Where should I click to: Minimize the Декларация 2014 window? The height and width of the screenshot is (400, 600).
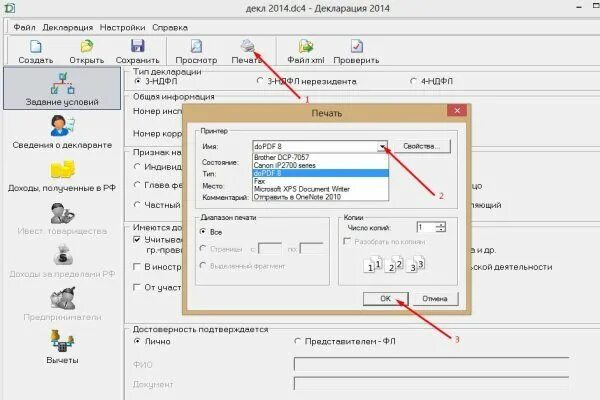pos(579,7)
